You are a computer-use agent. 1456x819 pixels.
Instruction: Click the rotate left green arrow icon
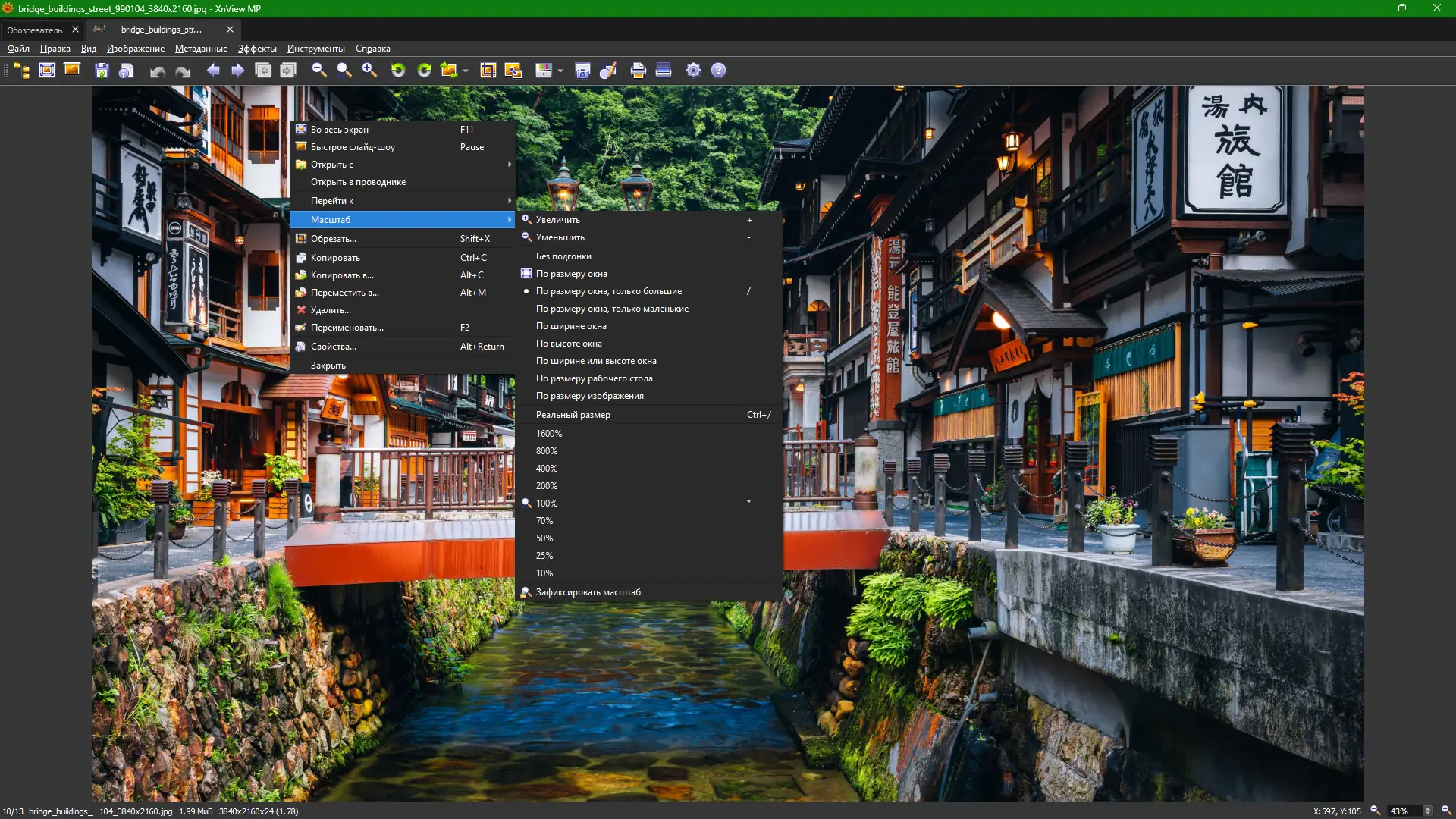[x=398, y=71]
